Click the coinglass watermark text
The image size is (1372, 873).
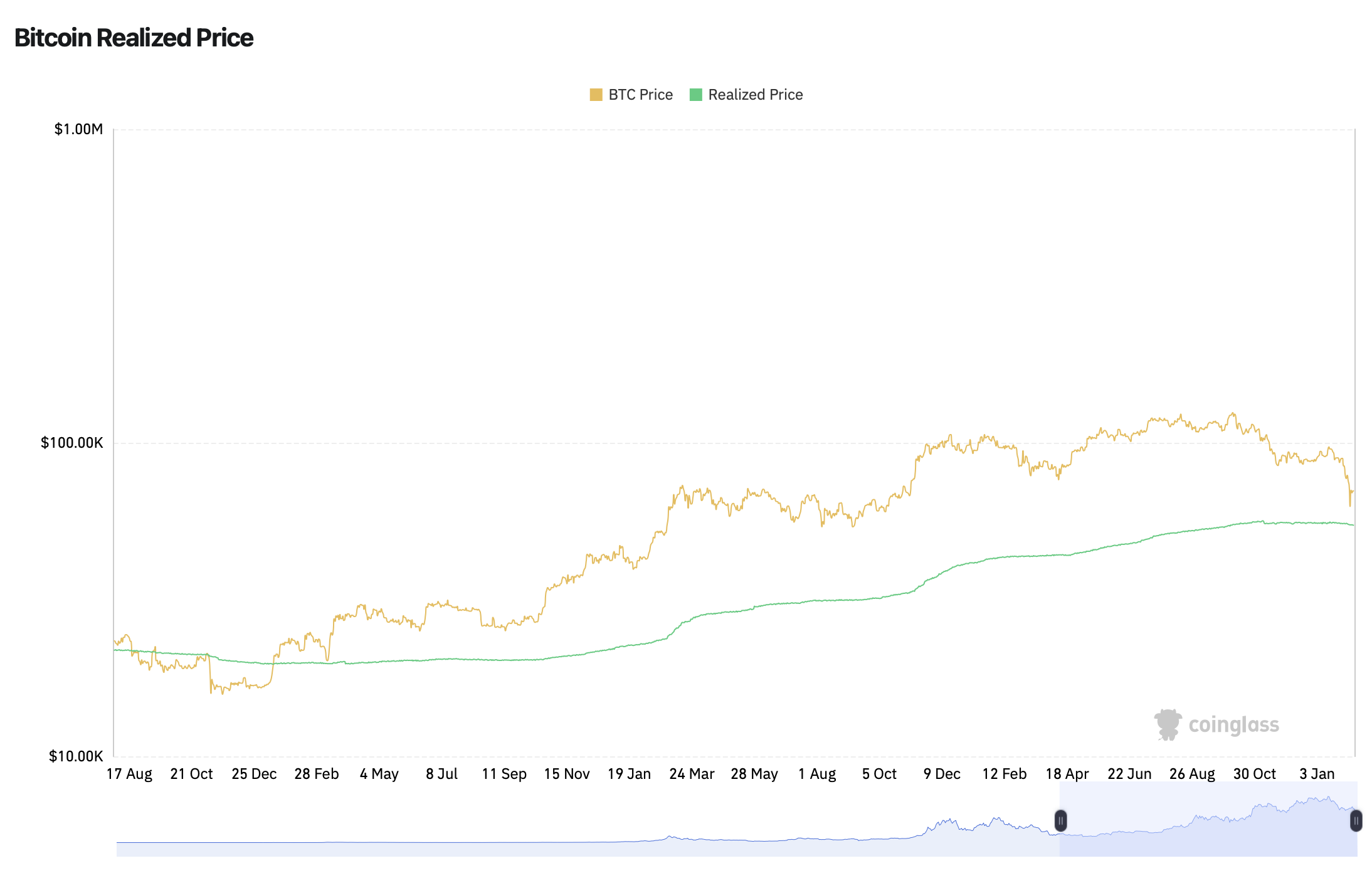pos(1233,725)
